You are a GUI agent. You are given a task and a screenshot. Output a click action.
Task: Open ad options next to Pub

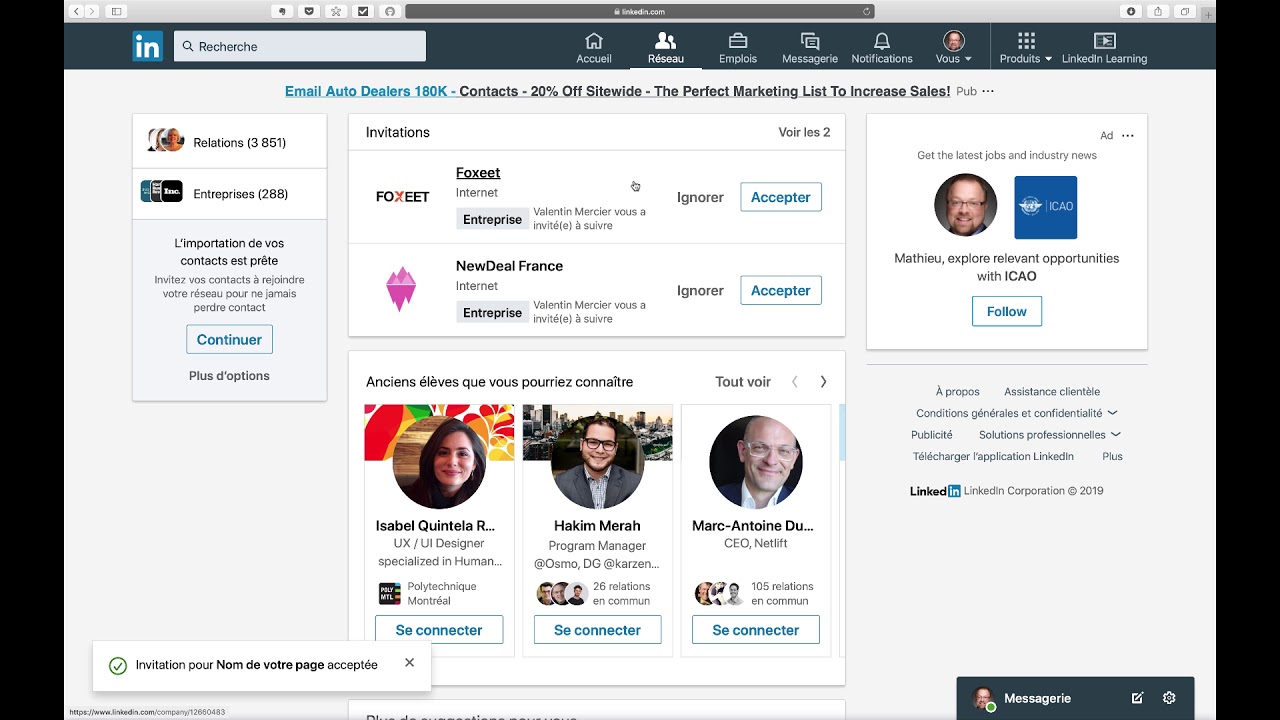988,91
